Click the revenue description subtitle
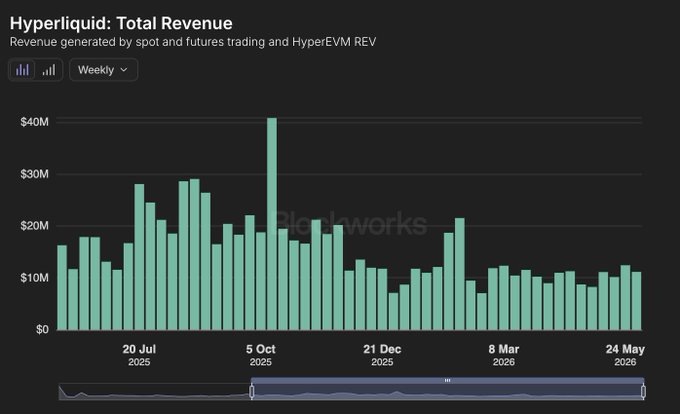This screenshot has height=414, width=680. click(x=193, y=42)
